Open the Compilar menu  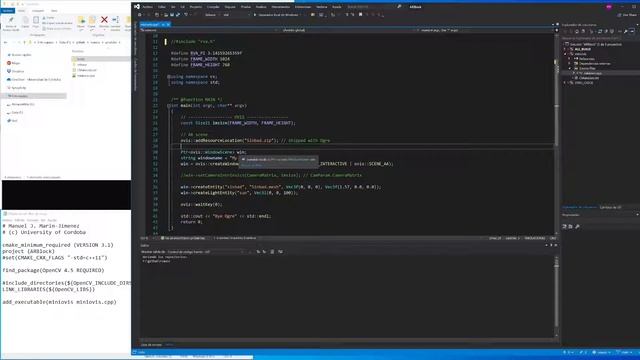click(x=213, y=7)
